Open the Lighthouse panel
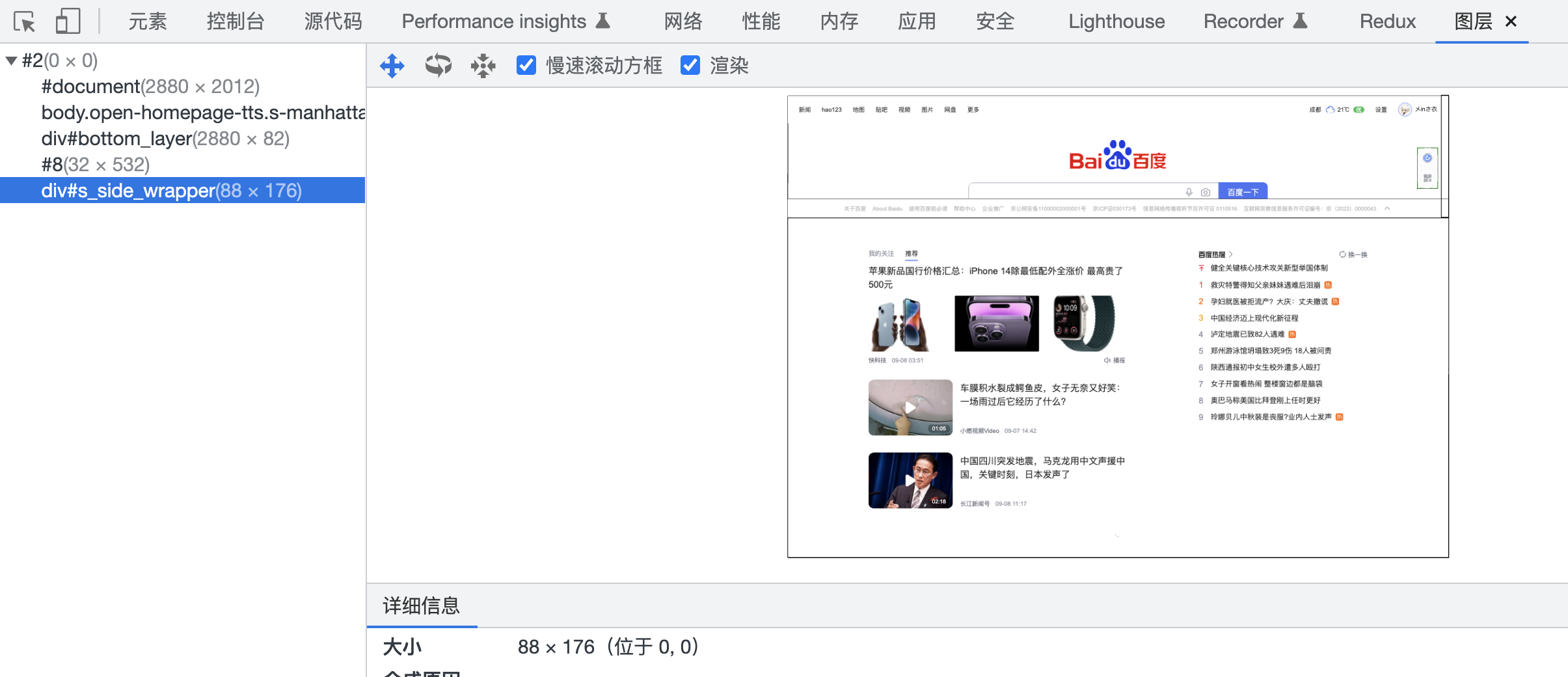 coord(1115,21)
